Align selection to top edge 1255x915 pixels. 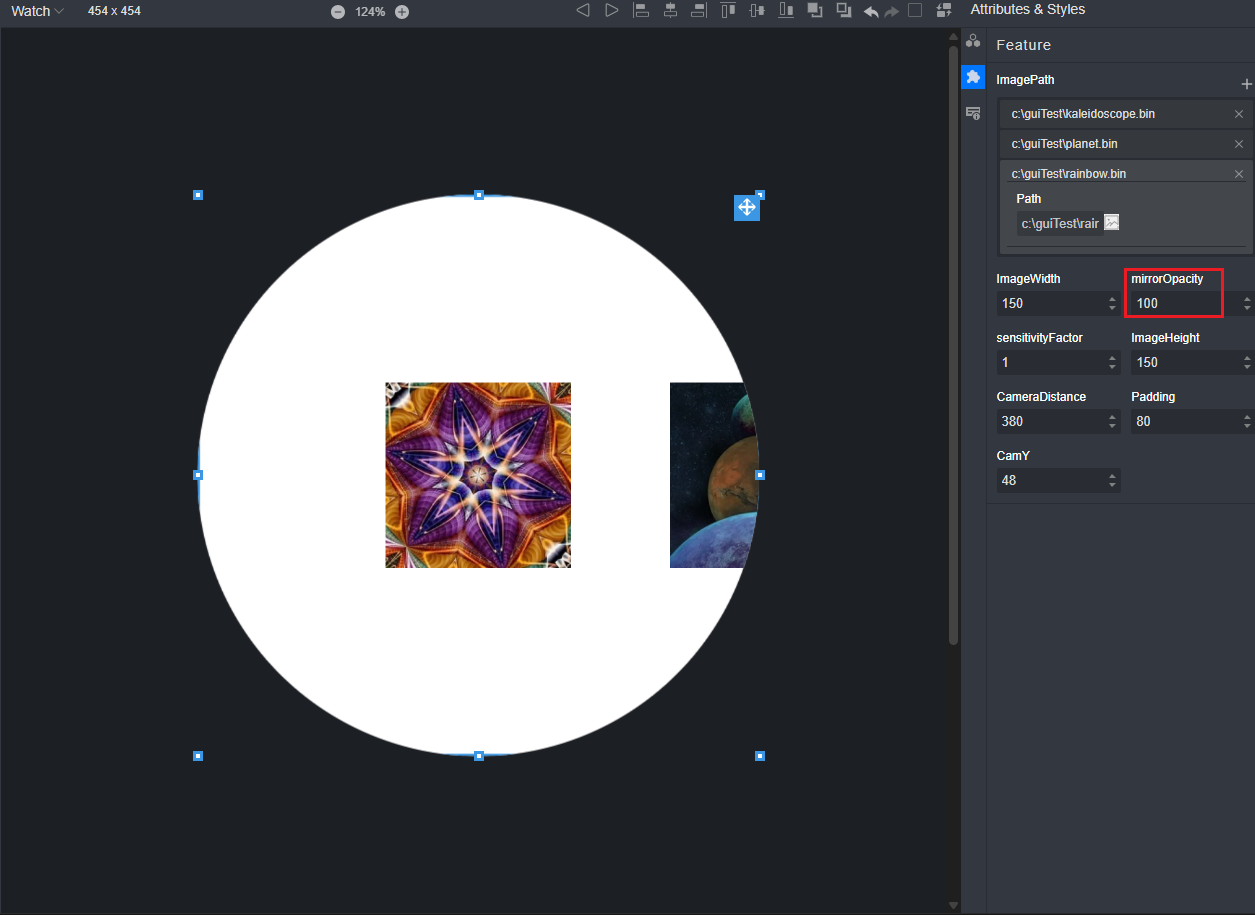point(728,11)
